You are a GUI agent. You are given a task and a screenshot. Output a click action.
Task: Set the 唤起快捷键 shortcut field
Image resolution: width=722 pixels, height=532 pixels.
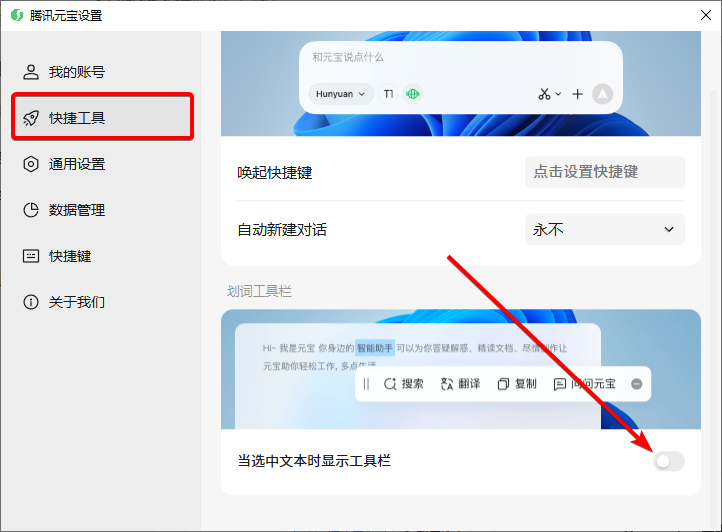click(604, 172)
